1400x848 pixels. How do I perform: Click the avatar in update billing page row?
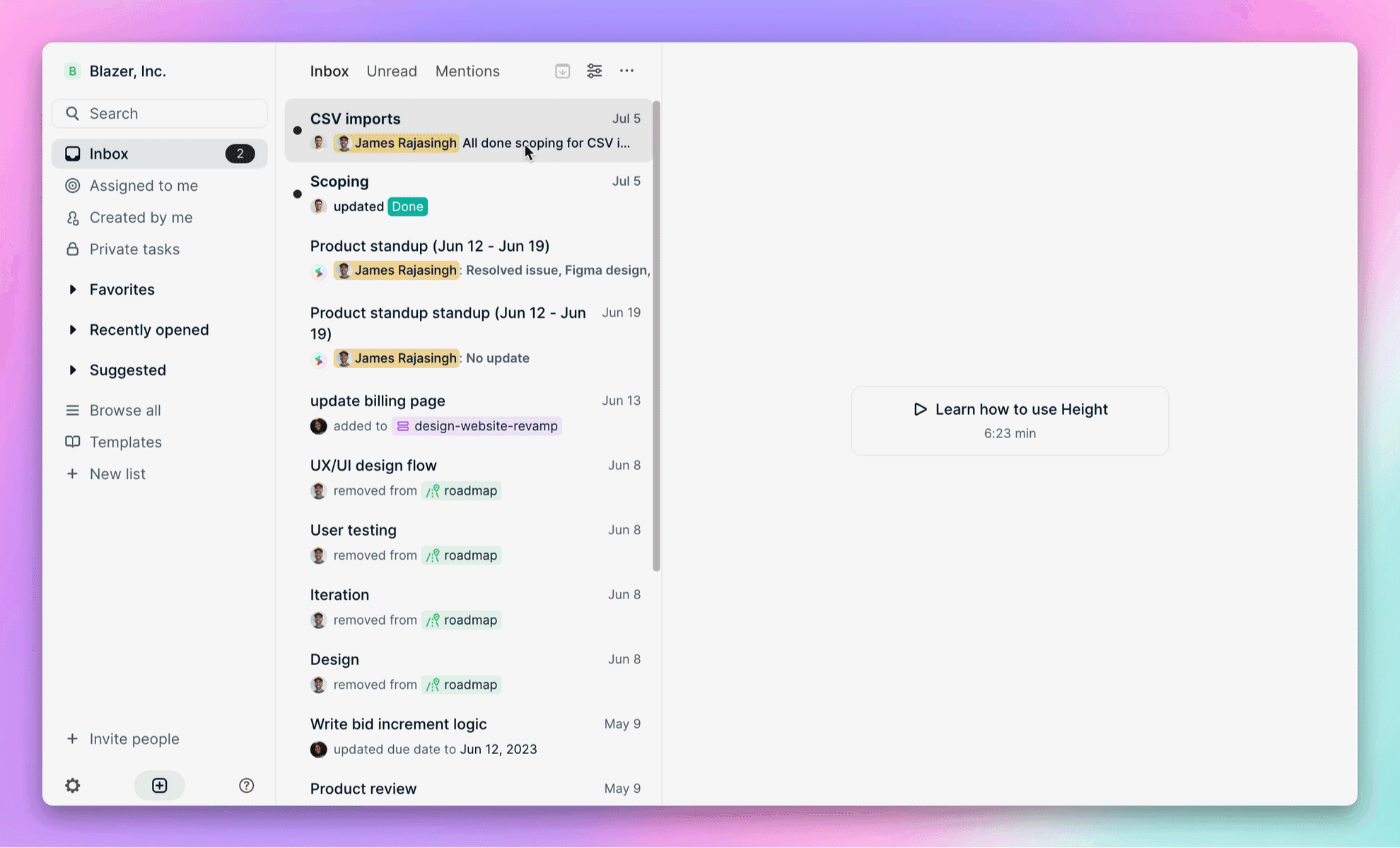319,426
